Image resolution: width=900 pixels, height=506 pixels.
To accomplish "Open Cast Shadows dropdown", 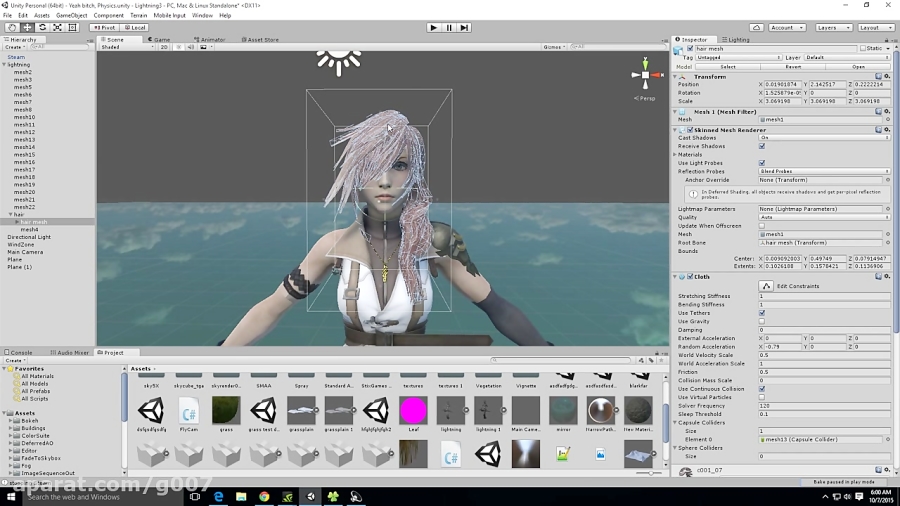I will [x=824, y=138].
